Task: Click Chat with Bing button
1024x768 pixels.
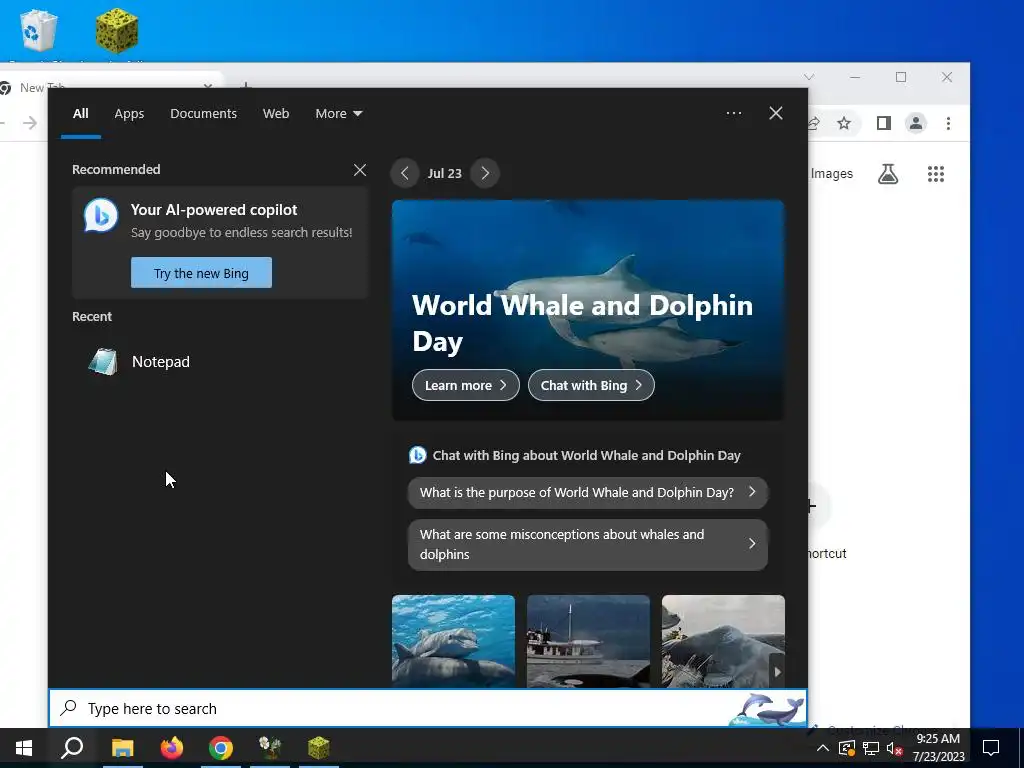Action: 591,385
